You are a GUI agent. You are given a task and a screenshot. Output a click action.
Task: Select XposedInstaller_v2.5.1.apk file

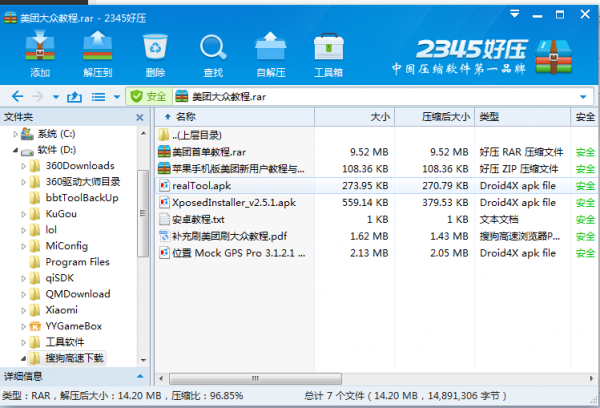pos(377,202)
